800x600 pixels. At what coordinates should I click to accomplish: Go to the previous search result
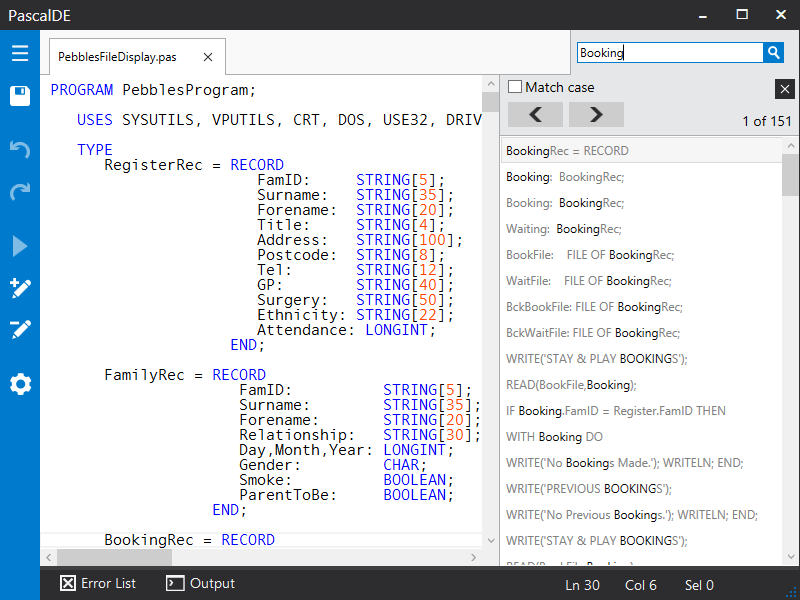[x=535, y=114]
